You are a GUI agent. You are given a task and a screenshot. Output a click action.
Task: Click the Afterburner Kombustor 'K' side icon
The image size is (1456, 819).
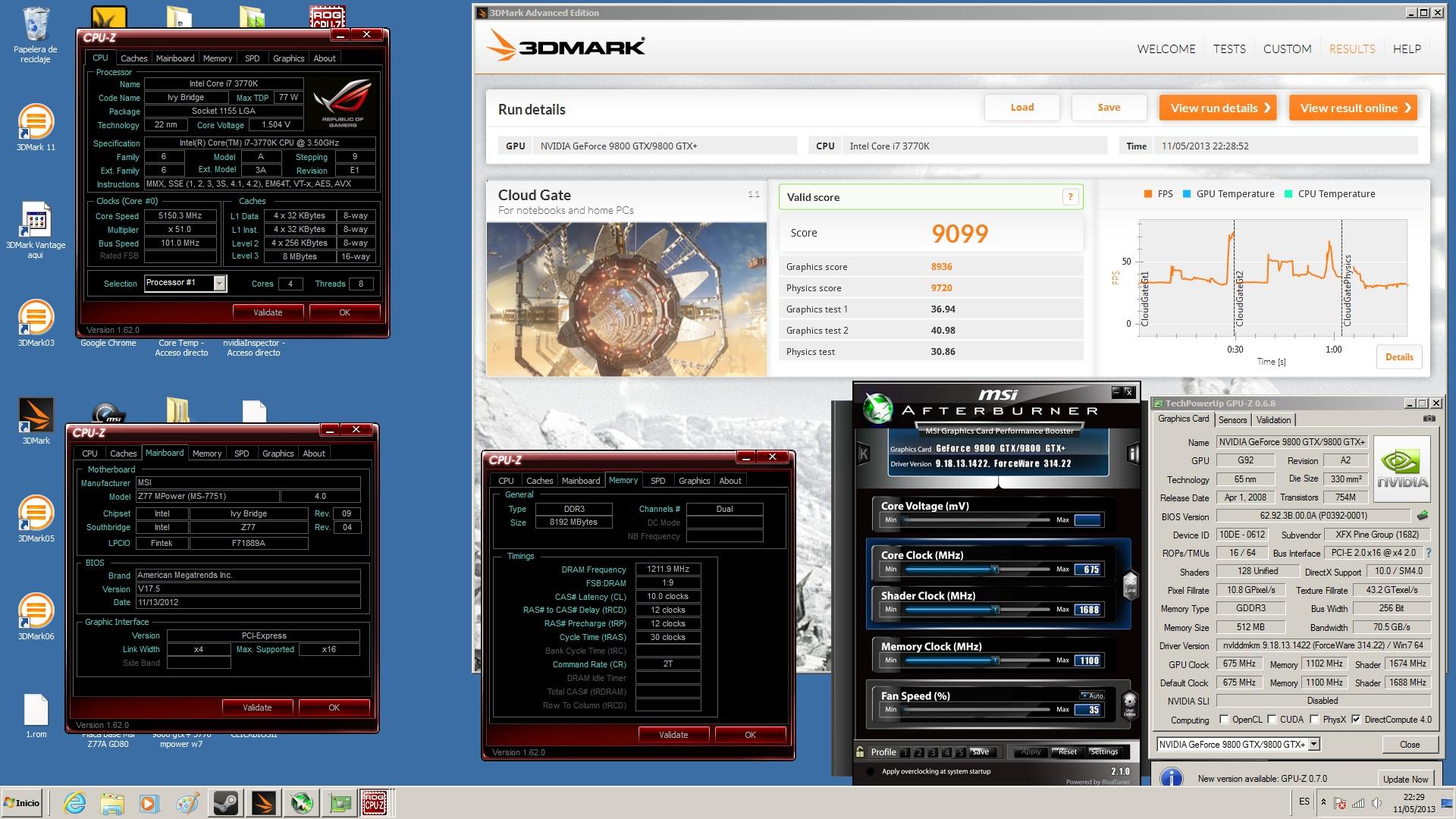tap(863, 453)
